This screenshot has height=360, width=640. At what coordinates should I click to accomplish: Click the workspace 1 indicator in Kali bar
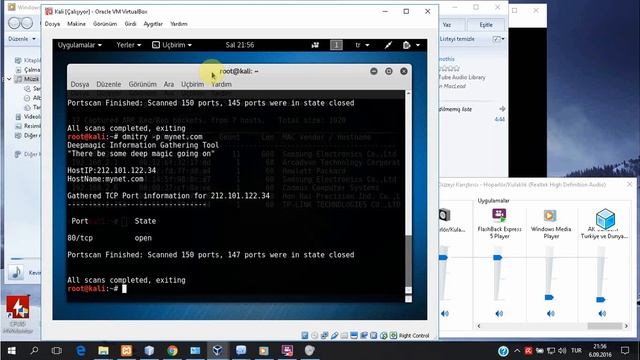coord(336,45)
